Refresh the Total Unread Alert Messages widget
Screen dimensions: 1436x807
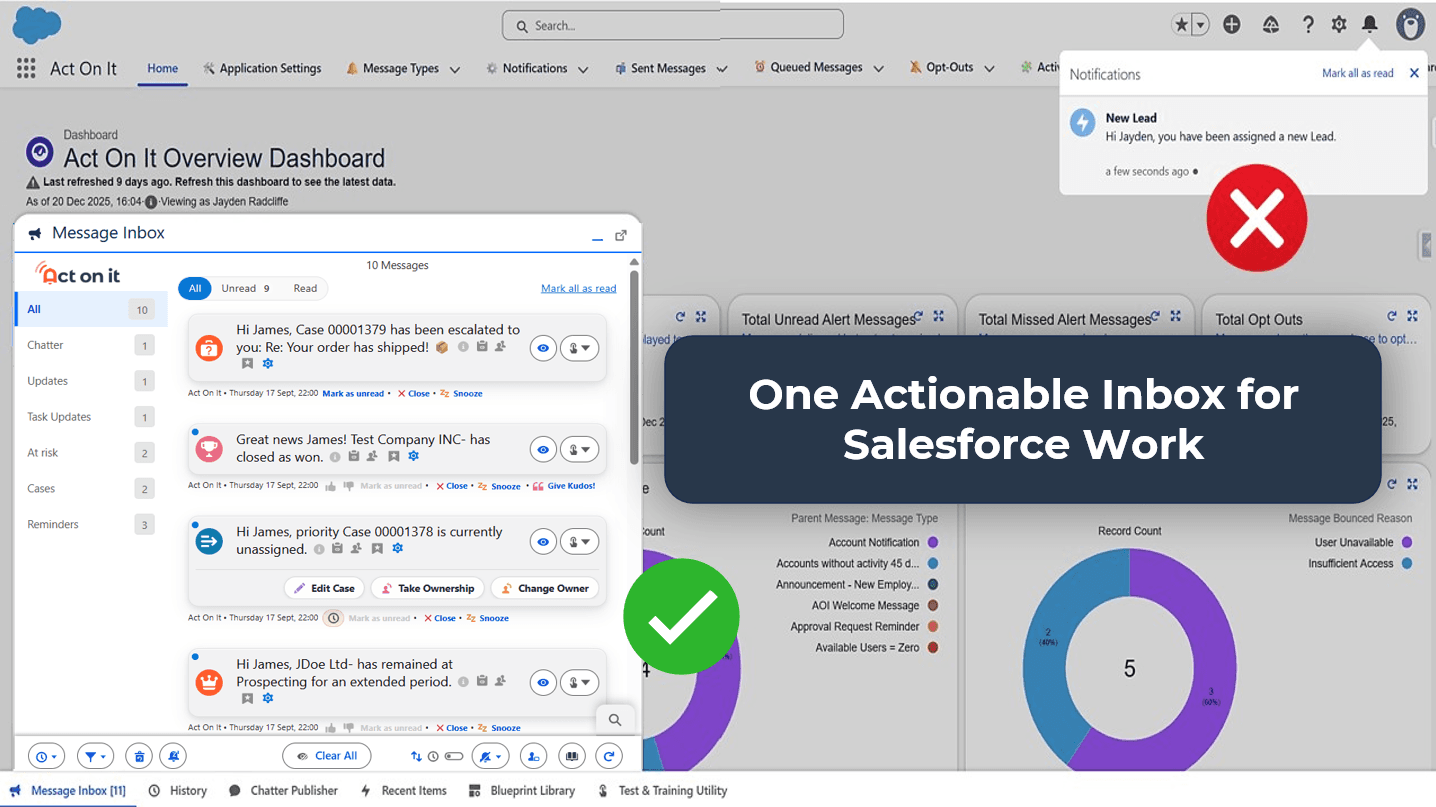[916, 316]
